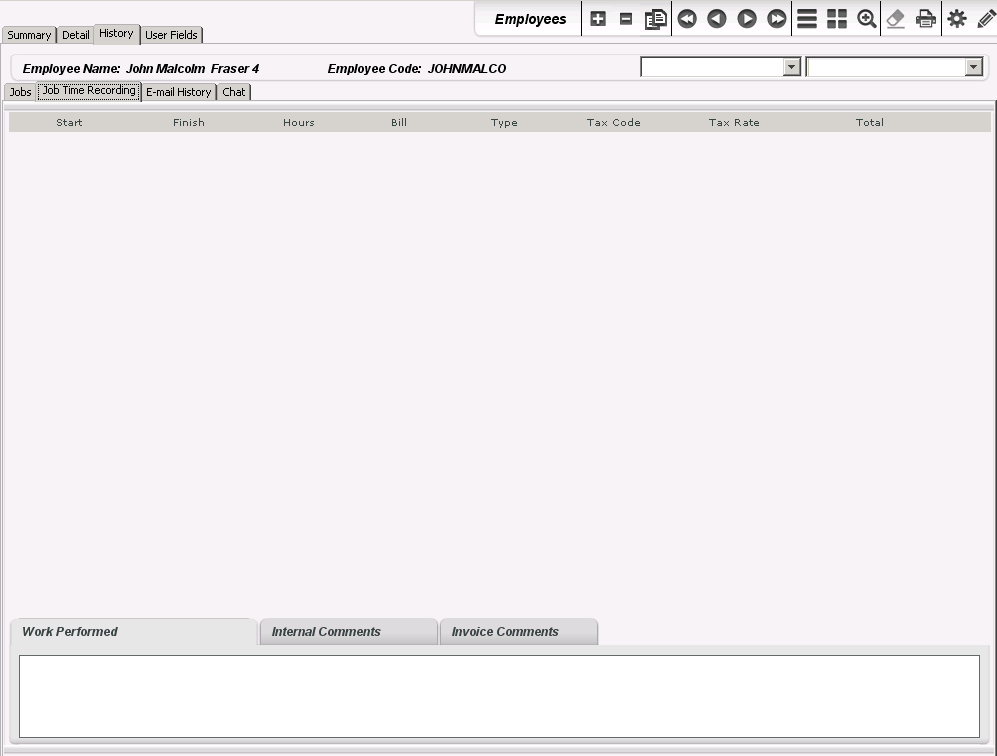Click the print icon

(x=926, y=19)
